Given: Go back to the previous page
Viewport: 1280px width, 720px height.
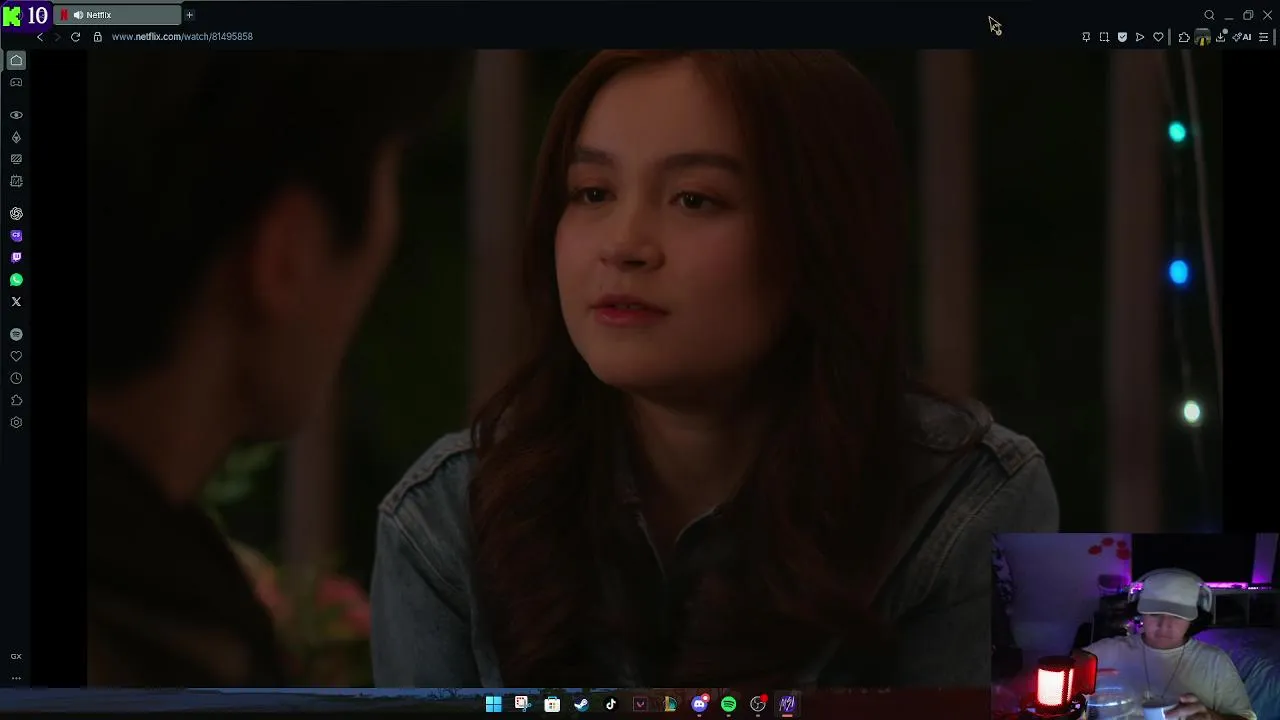Looking at the screenshot, I should coord(40,37).
